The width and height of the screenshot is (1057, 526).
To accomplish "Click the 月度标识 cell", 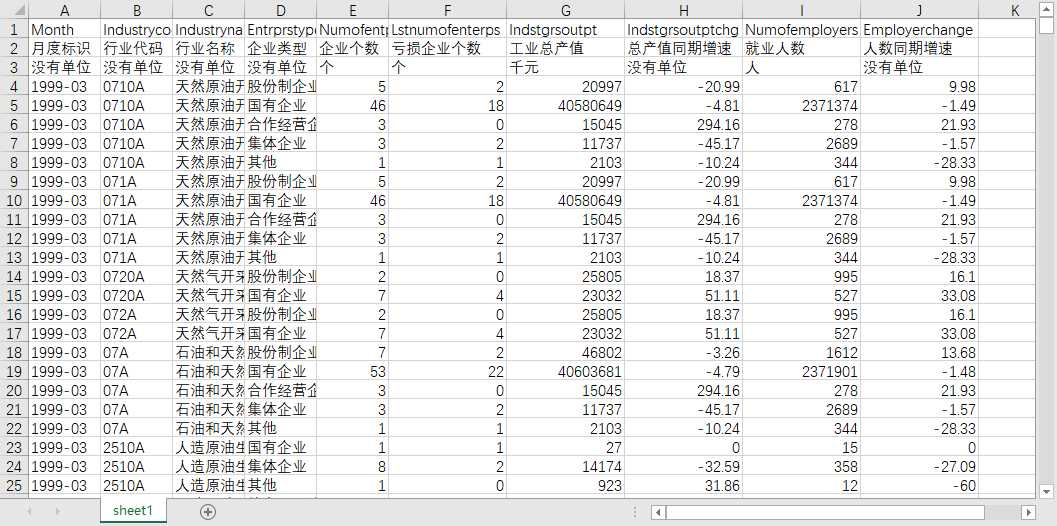I will [x=65, y=49].
